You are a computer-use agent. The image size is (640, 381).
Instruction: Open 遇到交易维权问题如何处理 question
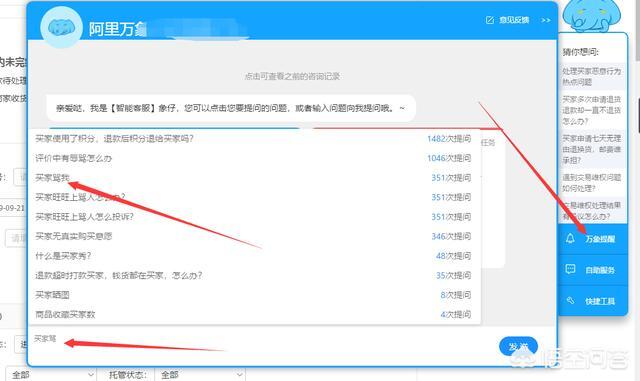592,183
